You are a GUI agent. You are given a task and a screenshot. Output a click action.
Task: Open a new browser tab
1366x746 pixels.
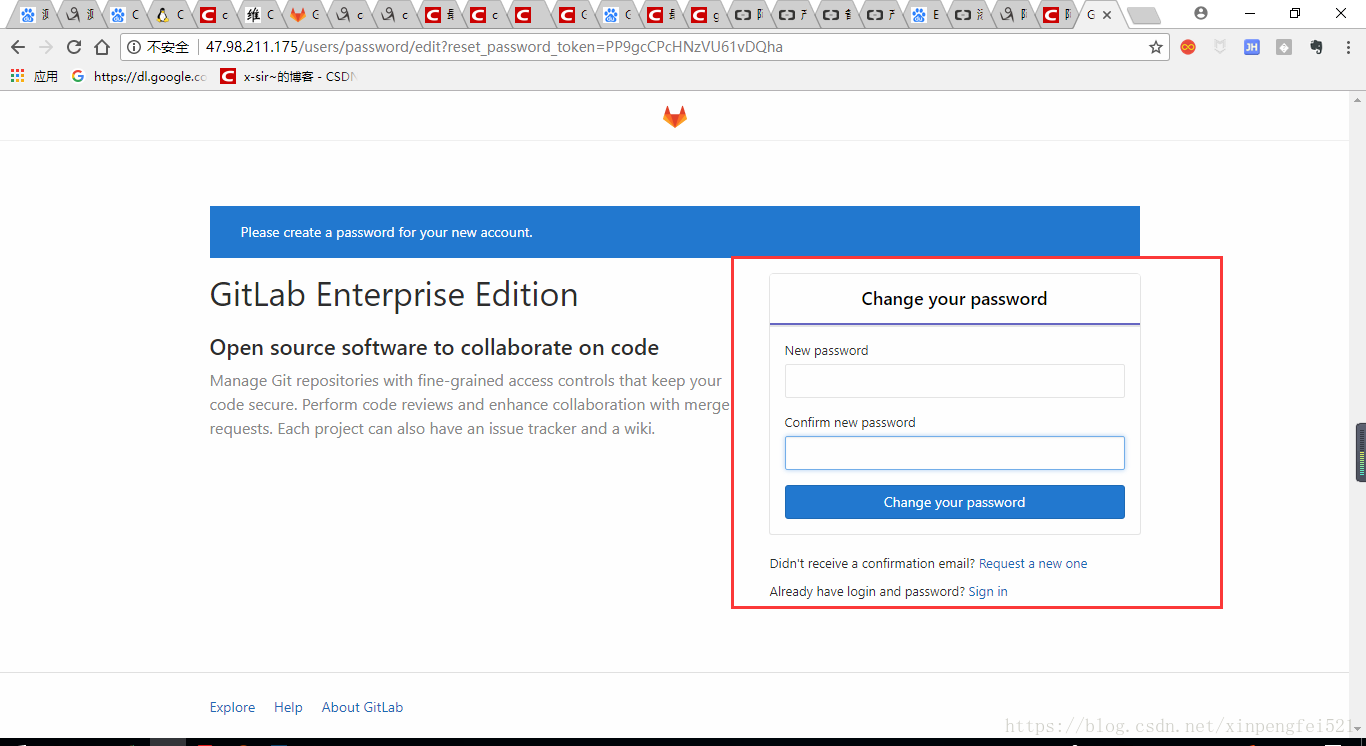[x=1143, y=15]
